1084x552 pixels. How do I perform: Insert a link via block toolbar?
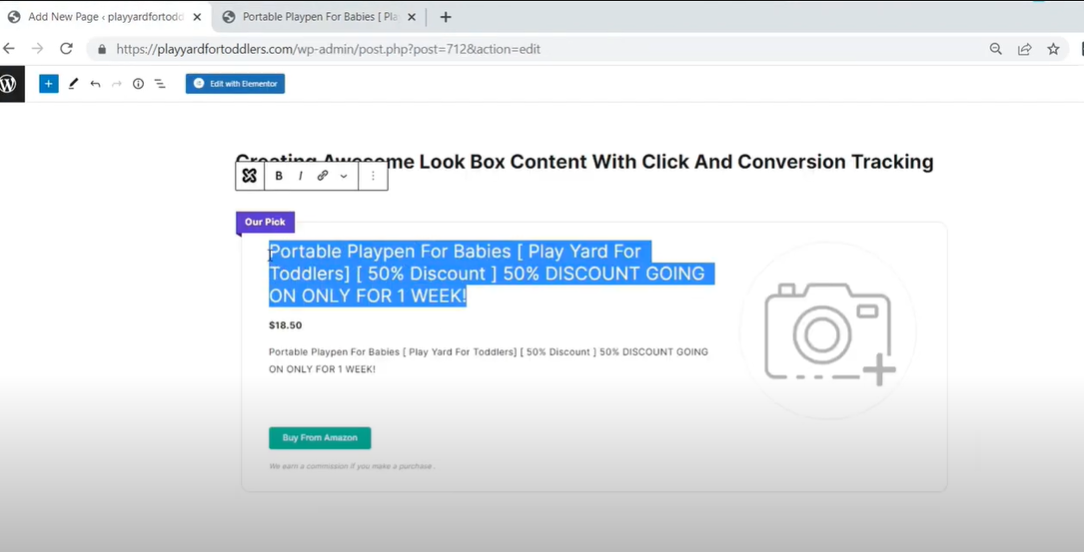tap(322, 176)
